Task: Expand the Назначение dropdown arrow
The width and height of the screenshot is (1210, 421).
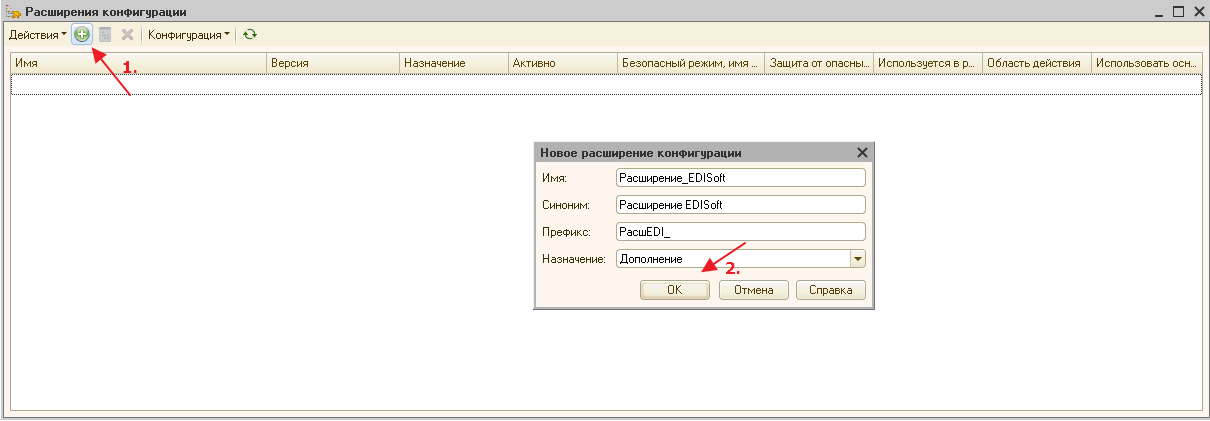Action: click(857, 259)
